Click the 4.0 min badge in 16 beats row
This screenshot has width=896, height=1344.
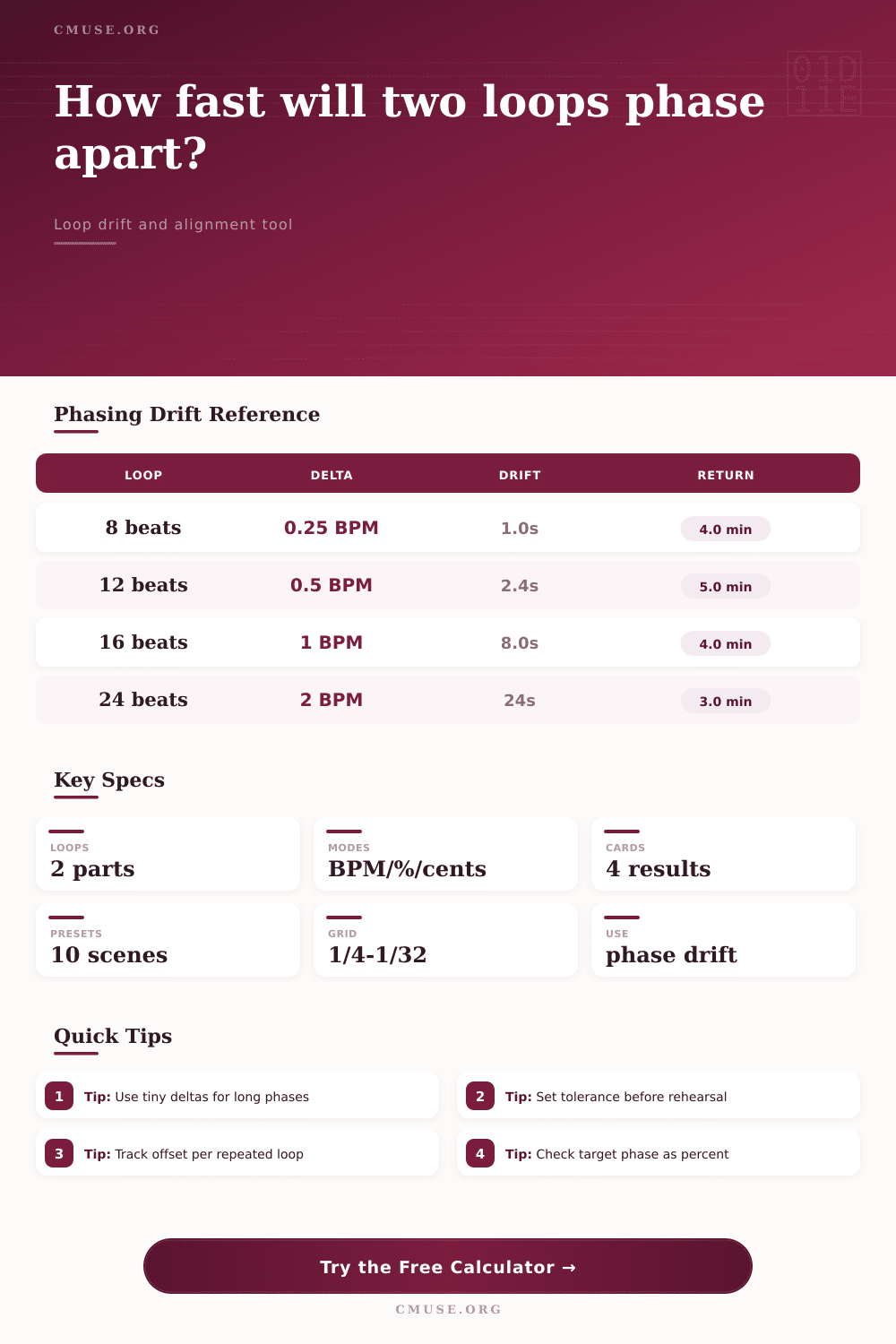click(x=726, y=643)
